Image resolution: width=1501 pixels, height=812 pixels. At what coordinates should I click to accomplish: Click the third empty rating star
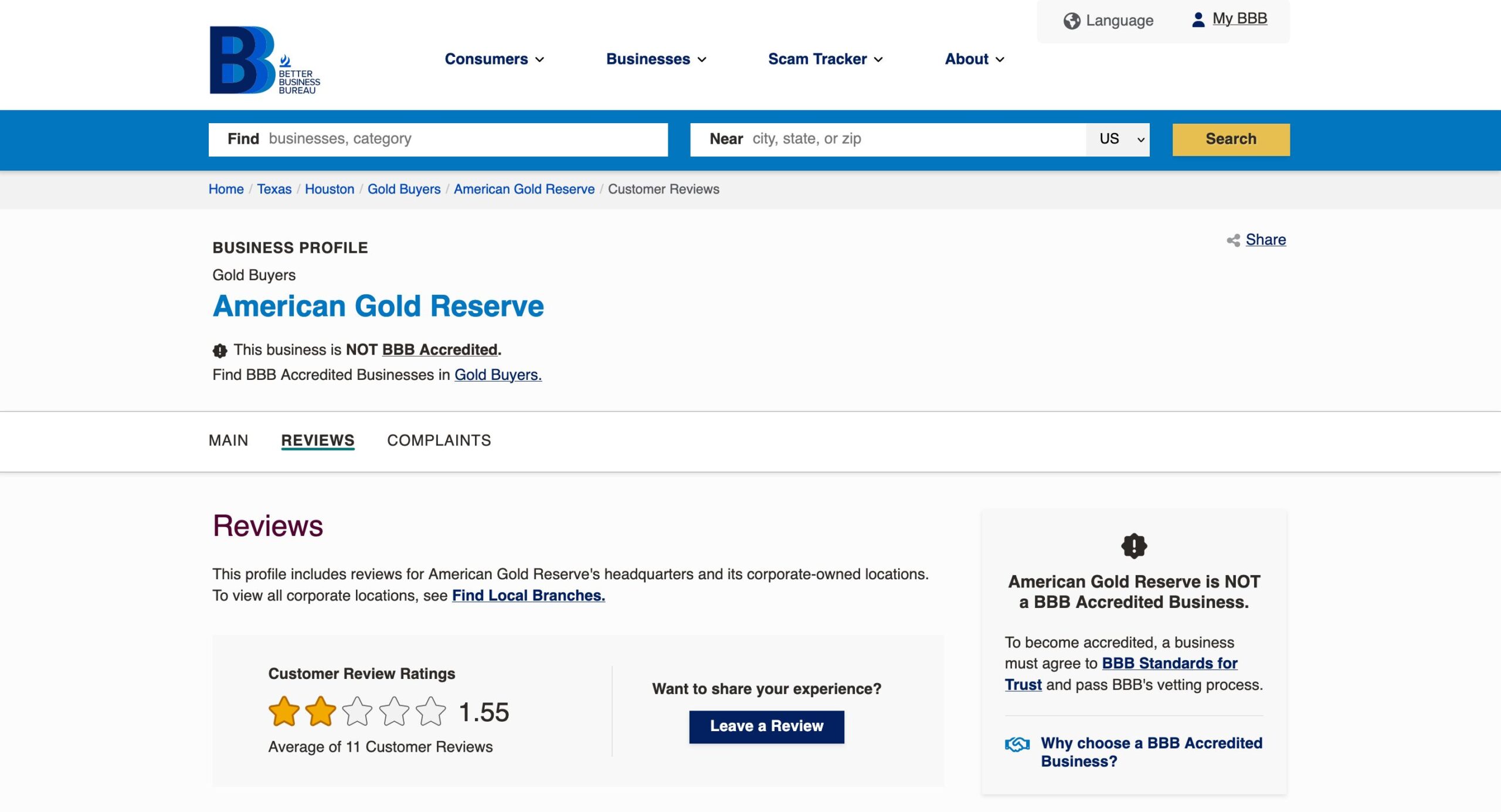(x=357, y=712)
